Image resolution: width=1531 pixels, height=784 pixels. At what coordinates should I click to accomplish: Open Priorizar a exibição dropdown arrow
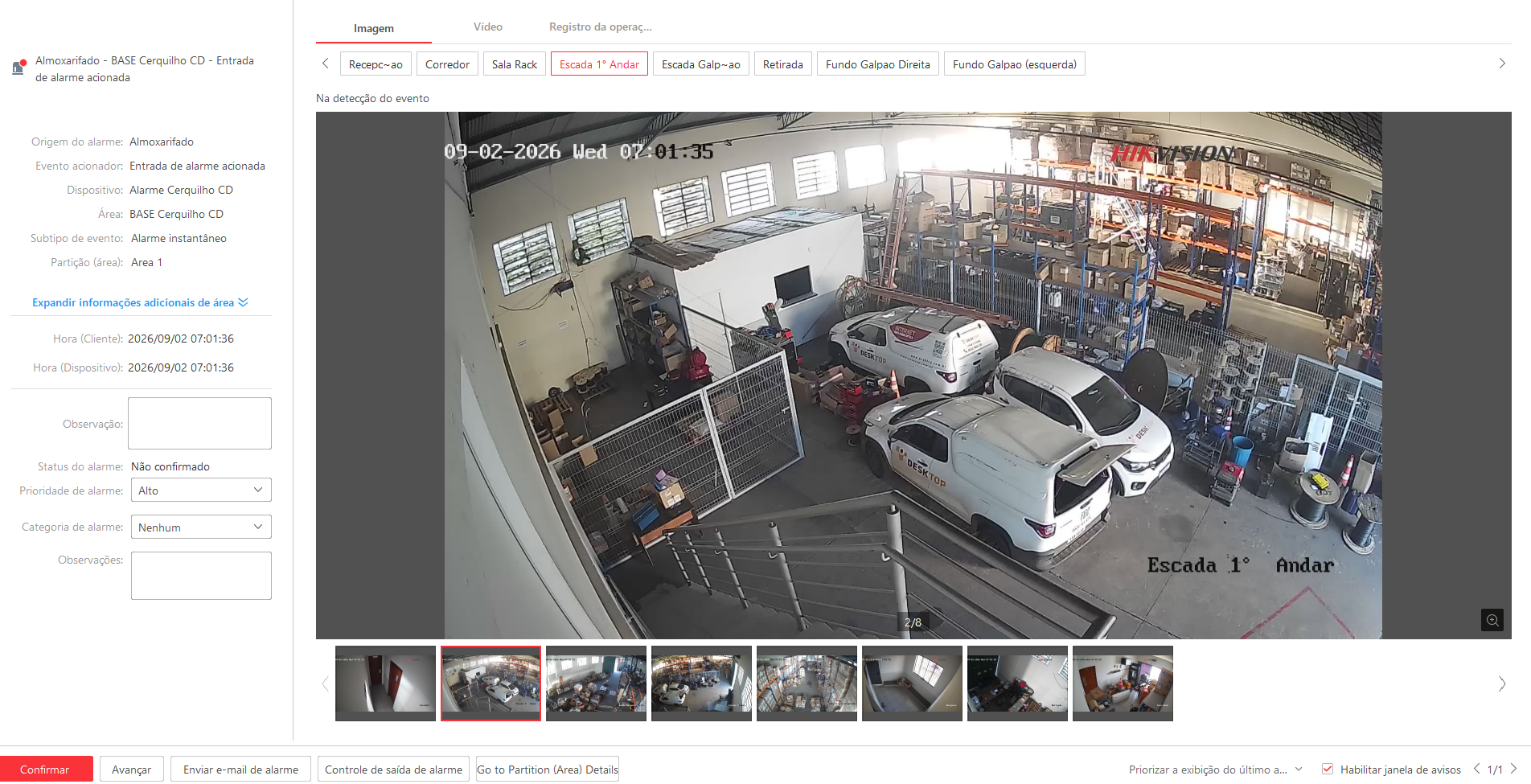(x=1298, y=769)
